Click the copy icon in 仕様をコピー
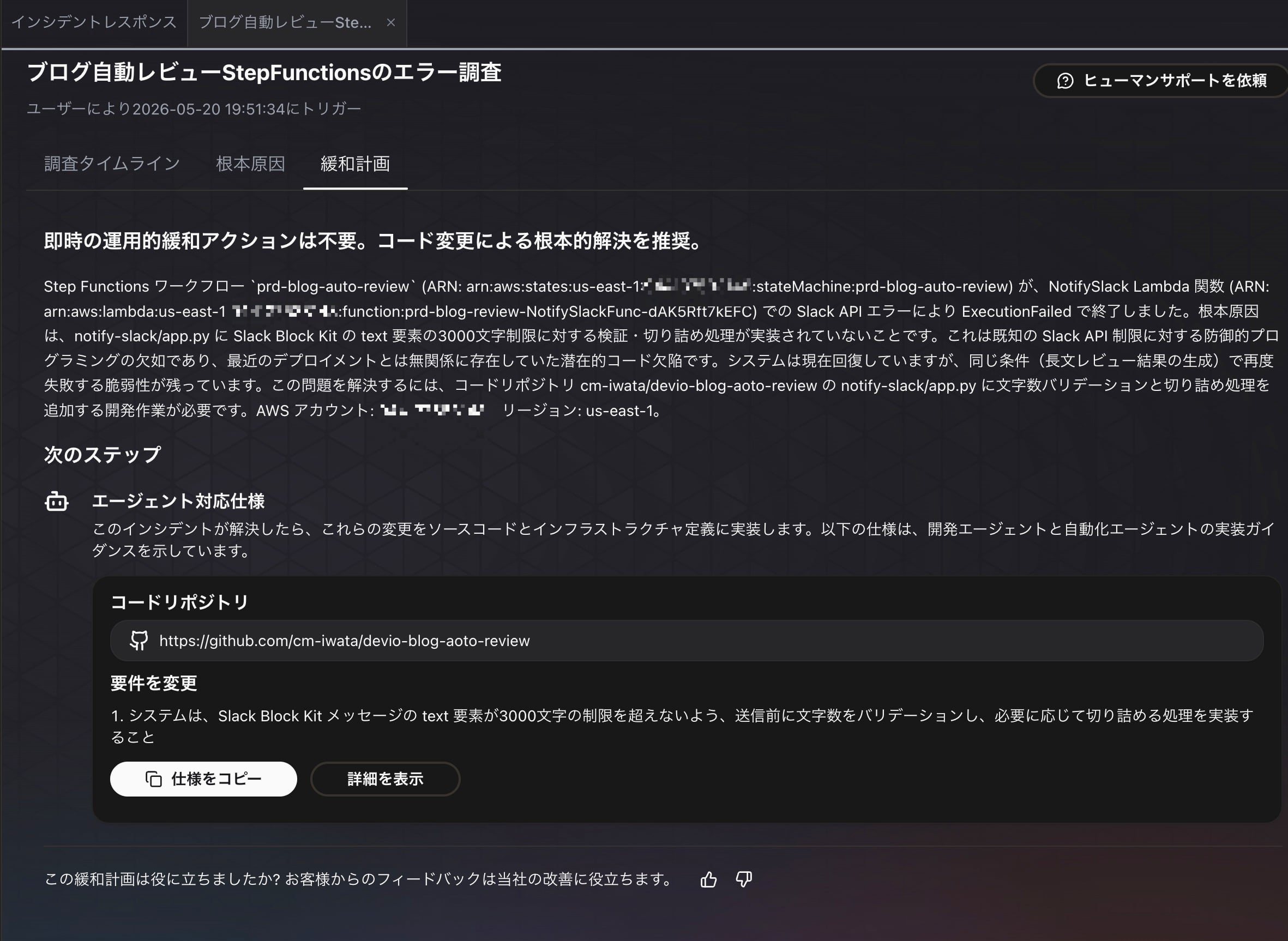Image resolution: width=1288 pixels, height=941 pixels. [x=153, y=779]
